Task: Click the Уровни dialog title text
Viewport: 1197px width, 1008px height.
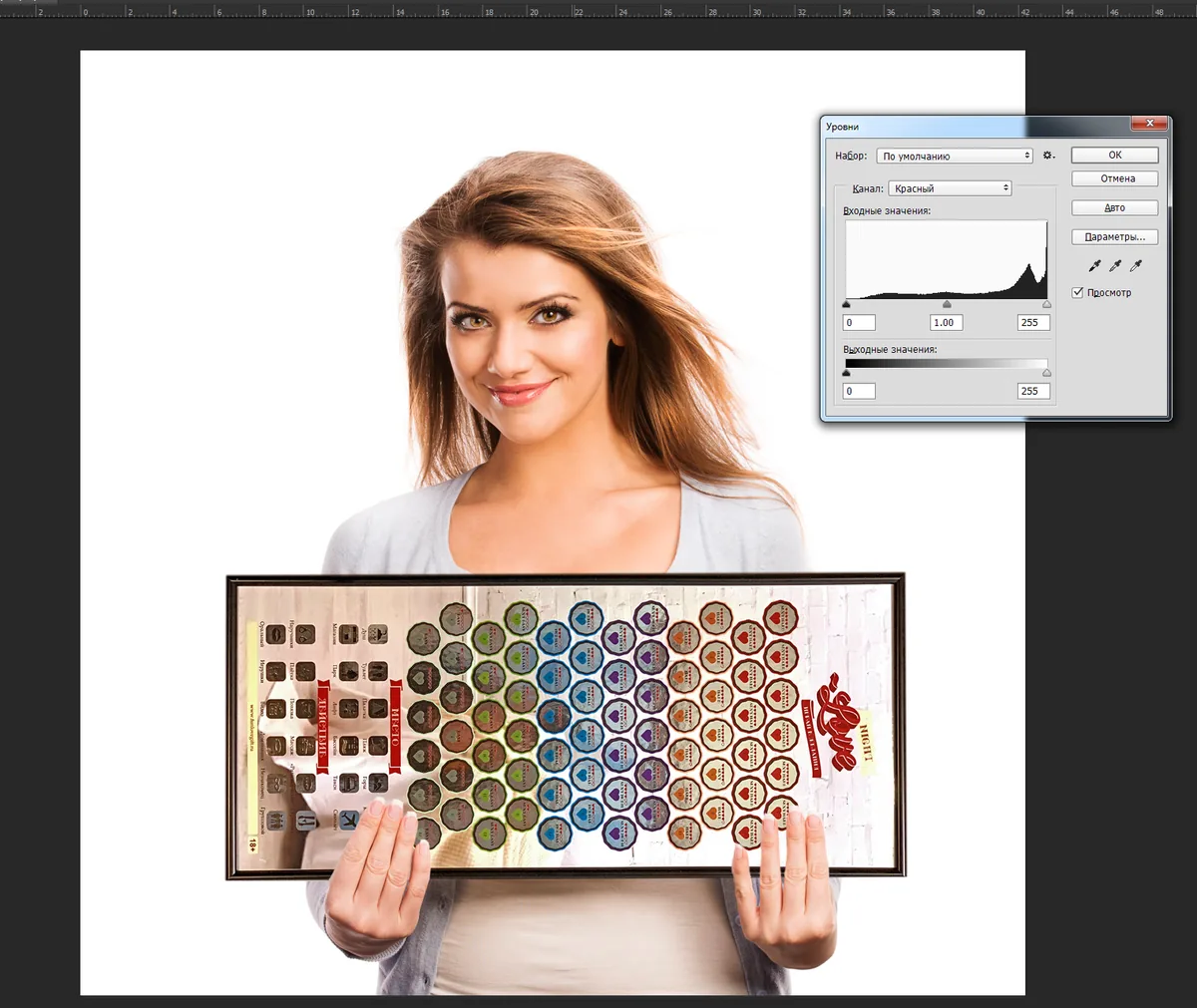Action: [842, 127]
